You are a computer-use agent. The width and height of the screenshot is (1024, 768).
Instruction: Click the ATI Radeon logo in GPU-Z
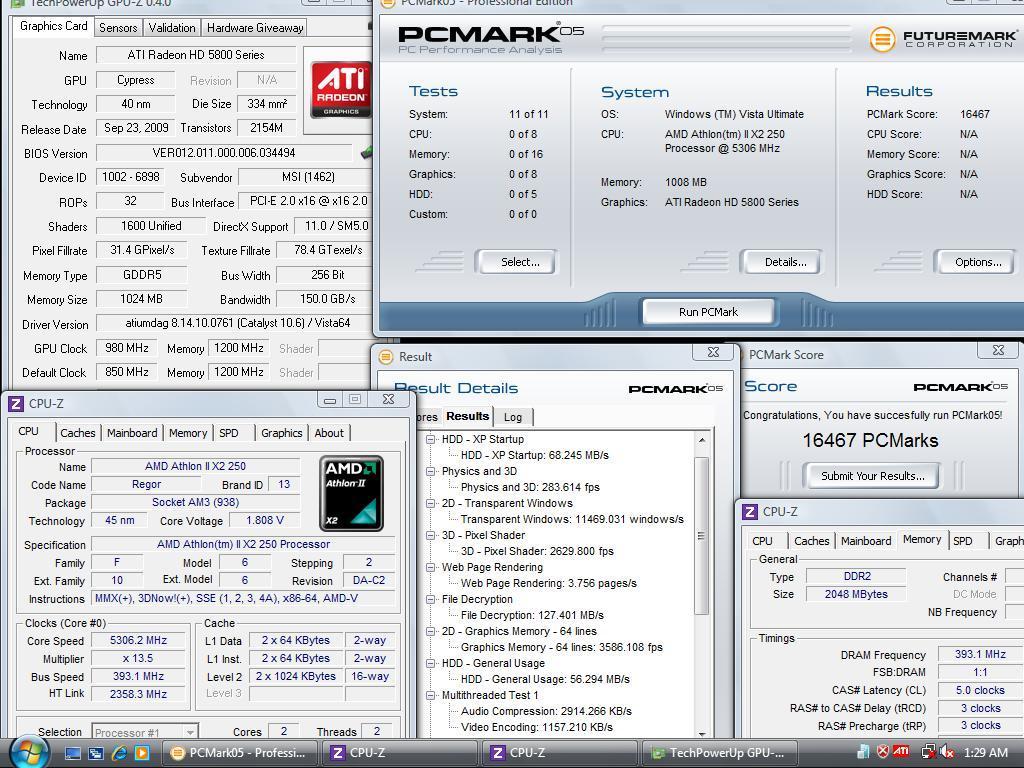tap(340, 89)
